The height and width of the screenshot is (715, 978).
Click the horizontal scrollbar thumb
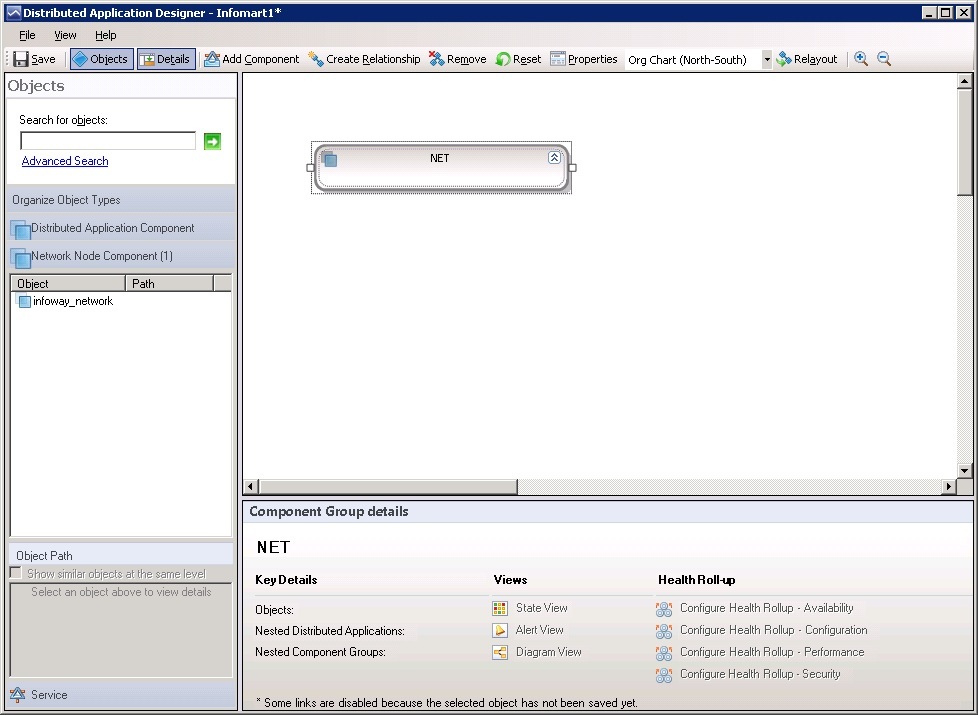[x=388, y=486]
